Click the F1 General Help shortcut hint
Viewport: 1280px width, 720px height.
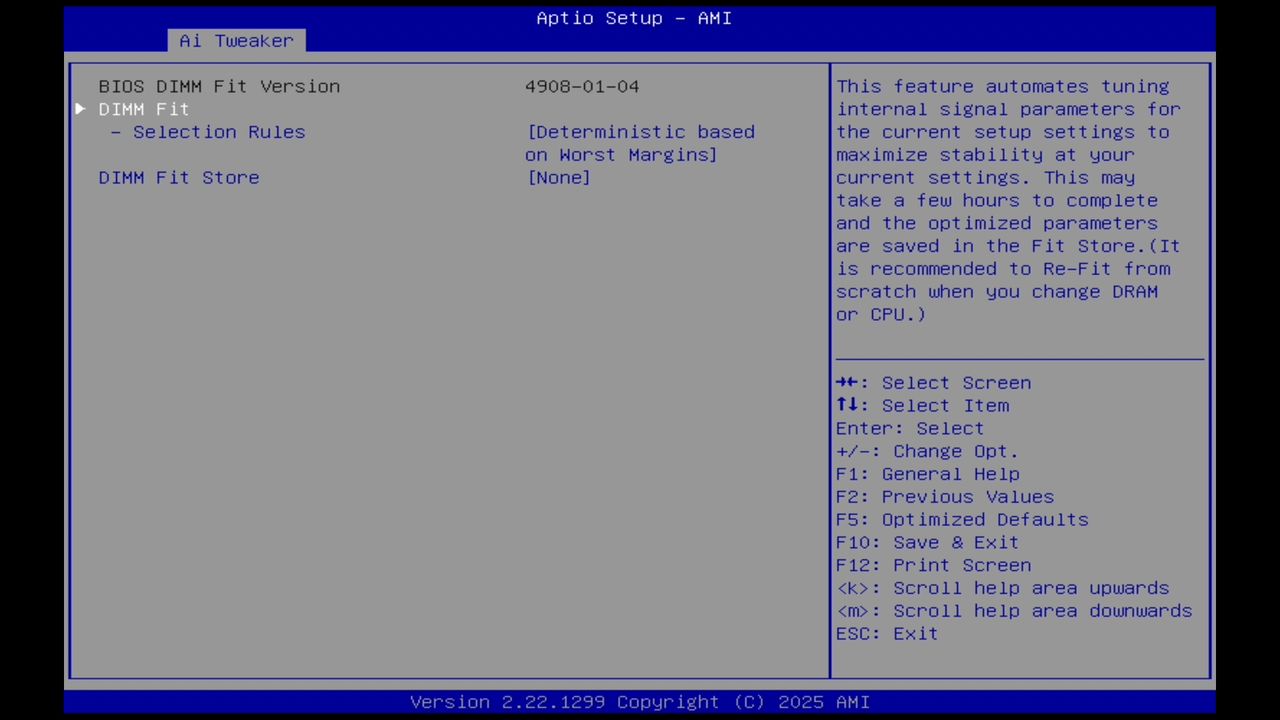[x=928, y=473]
